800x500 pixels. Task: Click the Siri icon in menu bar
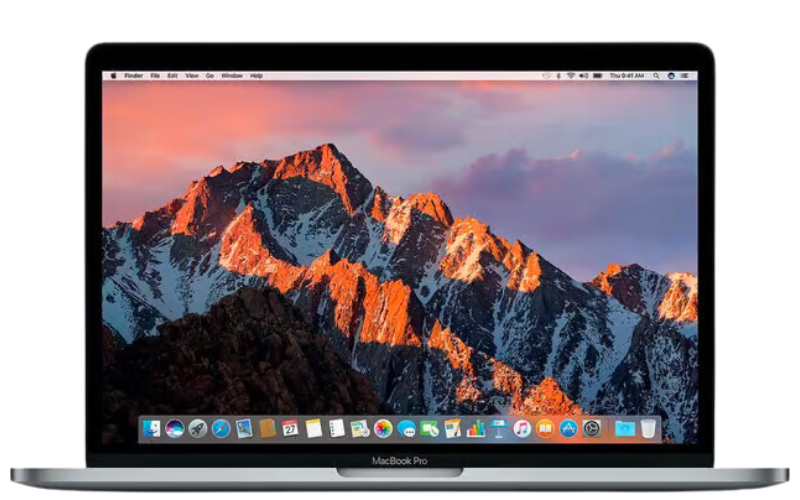tap(671, 76)
